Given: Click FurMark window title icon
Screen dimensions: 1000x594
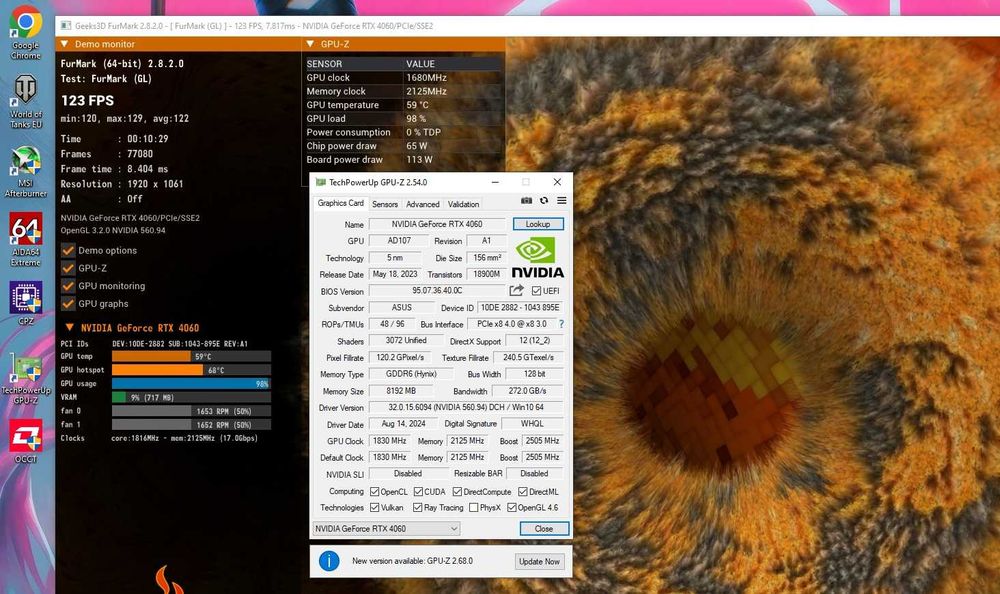Looking at the screenshot, I should (x=66, y=26).
